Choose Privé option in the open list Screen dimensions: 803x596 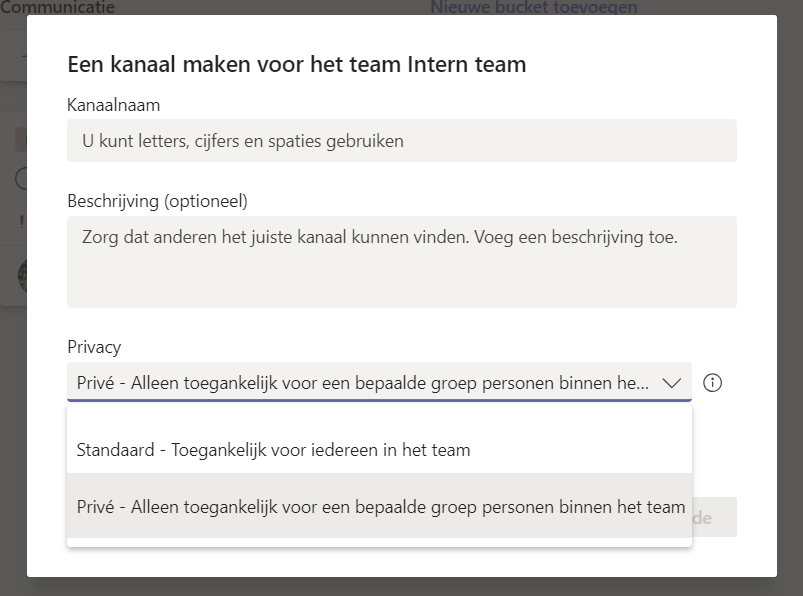tap(379, 506)
